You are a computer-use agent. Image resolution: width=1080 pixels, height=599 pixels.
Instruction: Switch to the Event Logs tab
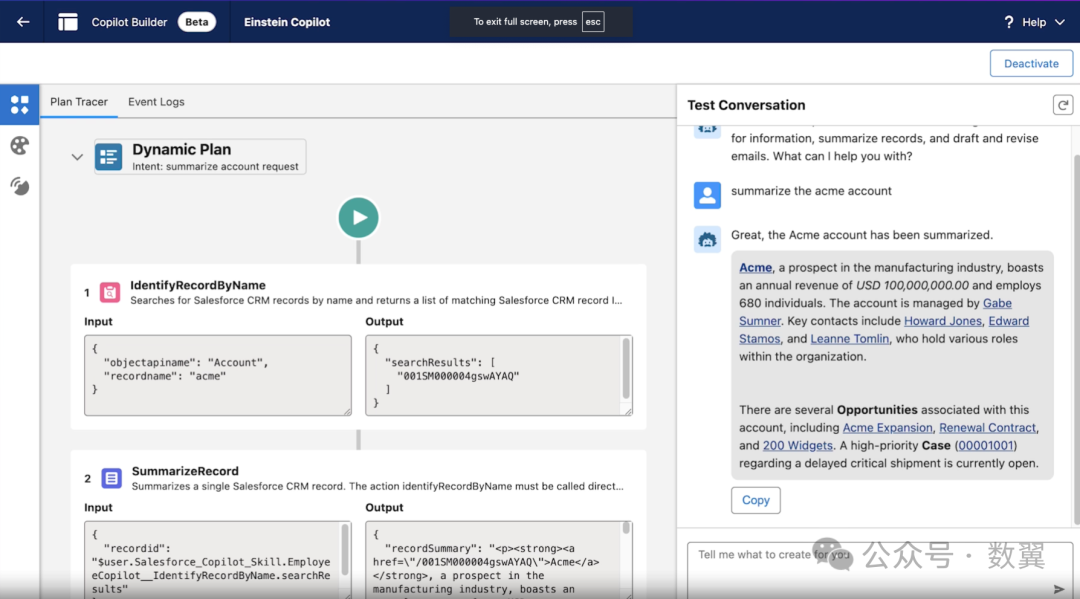(x=156, y=102)
